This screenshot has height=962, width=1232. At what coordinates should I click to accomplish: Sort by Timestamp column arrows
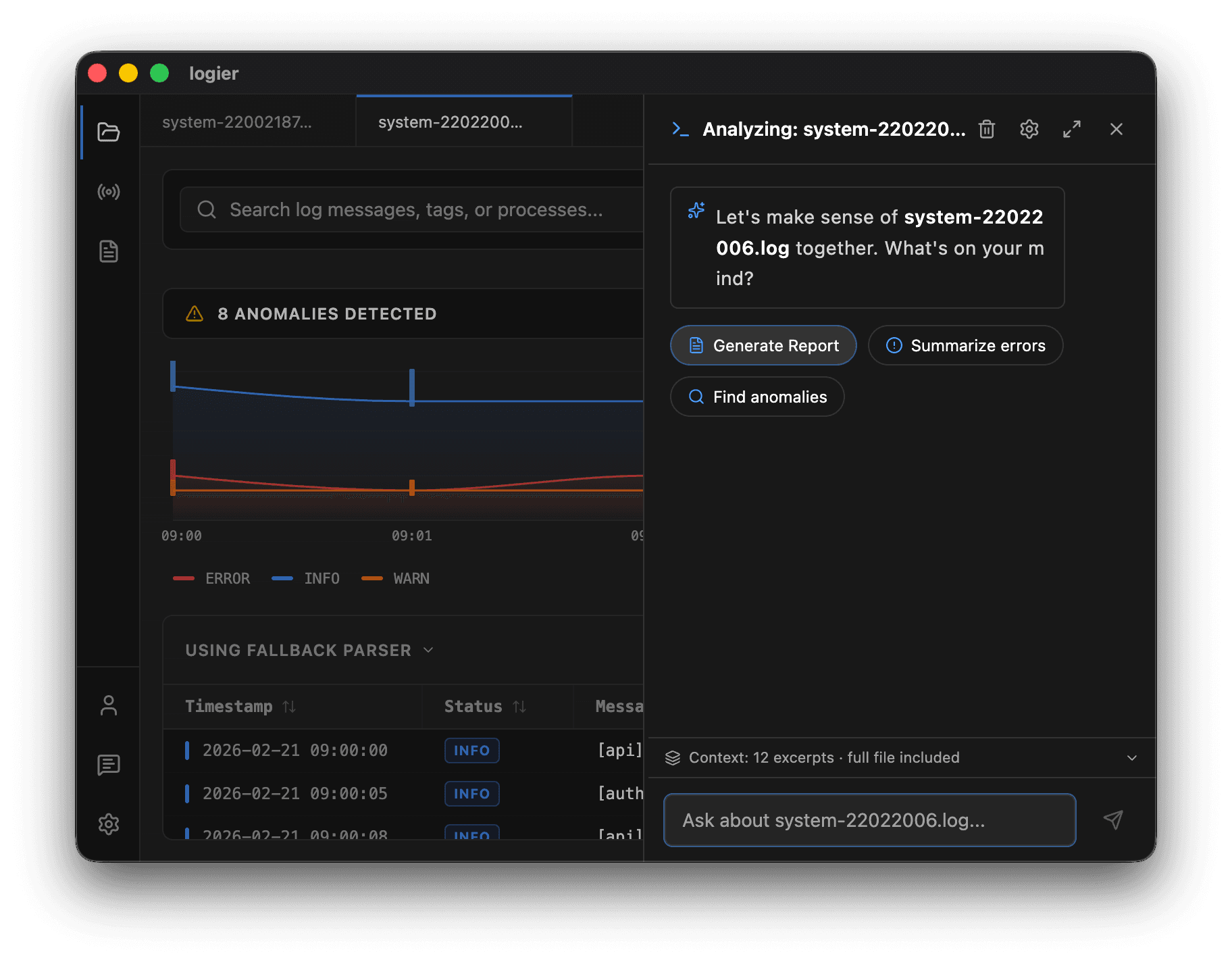tap(289, 707)
